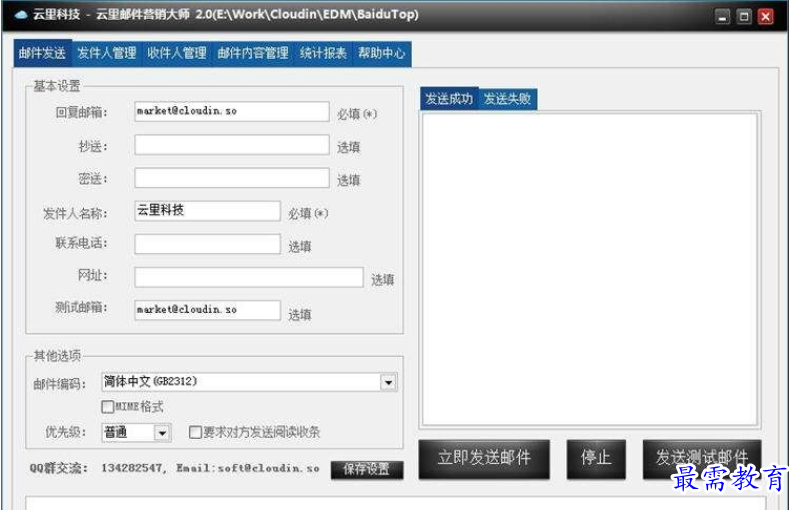Click the 联系电话 input field
Image resolution: width=795 pixels, height=510 pixels.
coord(207,244)
